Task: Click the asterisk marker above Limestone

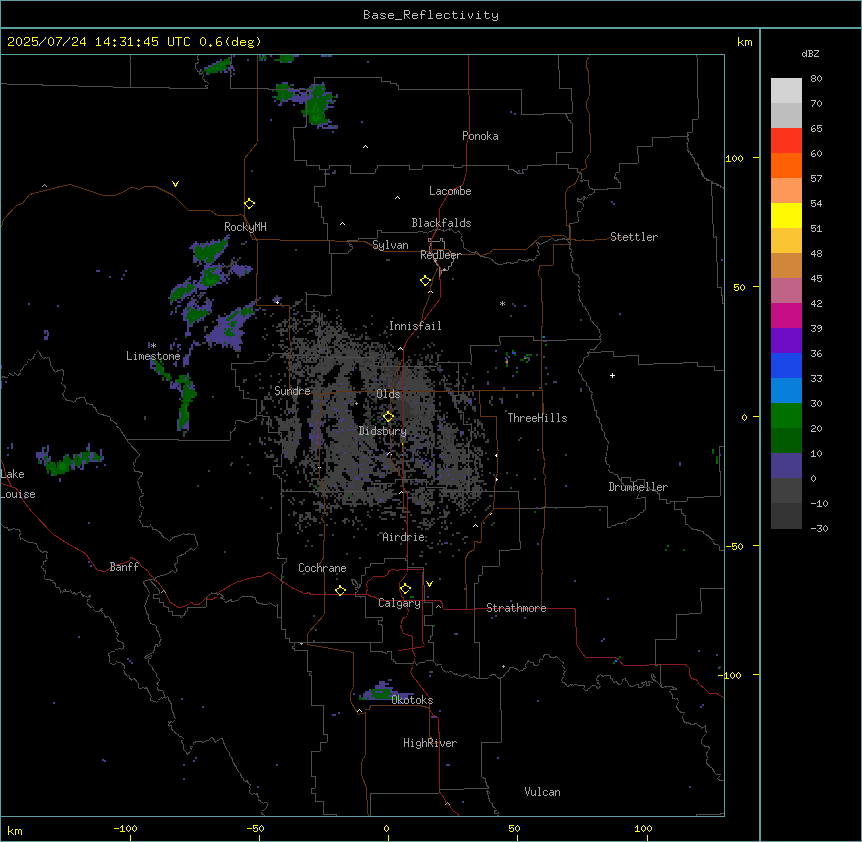Action: 153,345
